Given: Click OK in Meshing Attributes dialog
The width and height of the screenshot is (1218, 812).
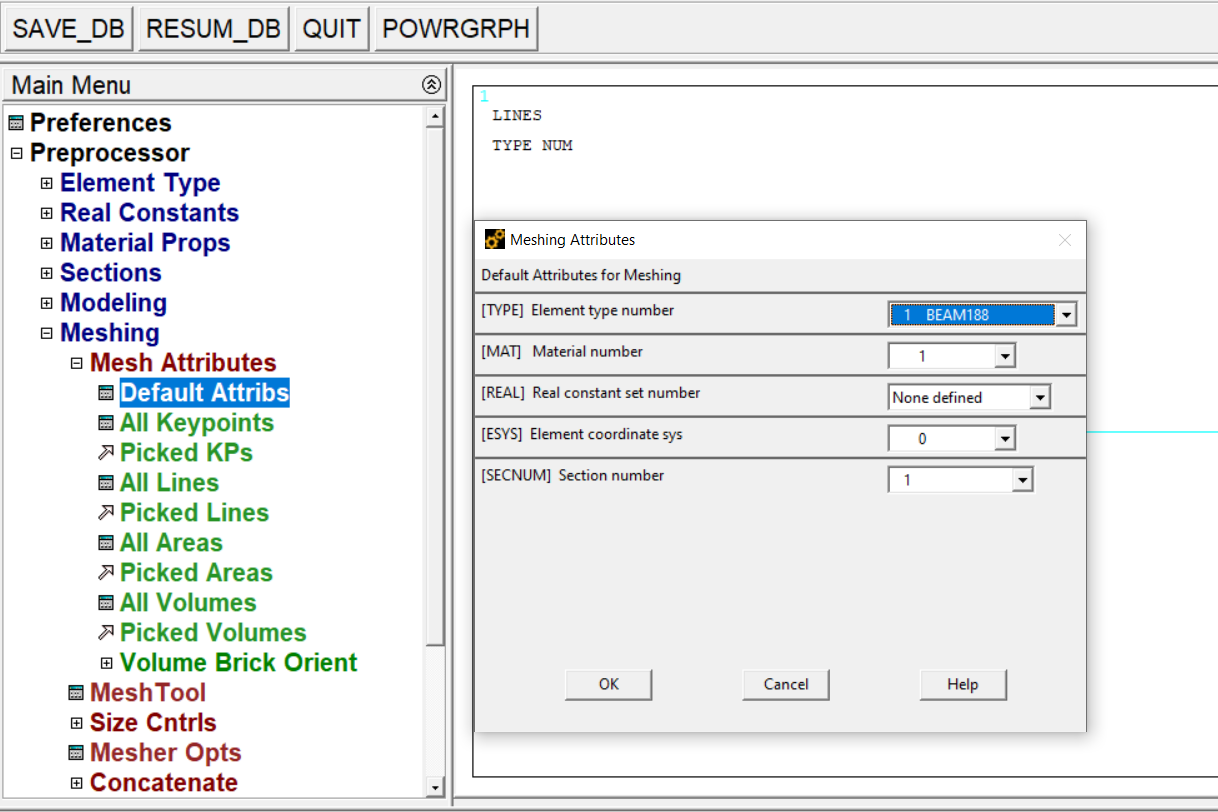Looking at the screenshot, I should 609,684.
